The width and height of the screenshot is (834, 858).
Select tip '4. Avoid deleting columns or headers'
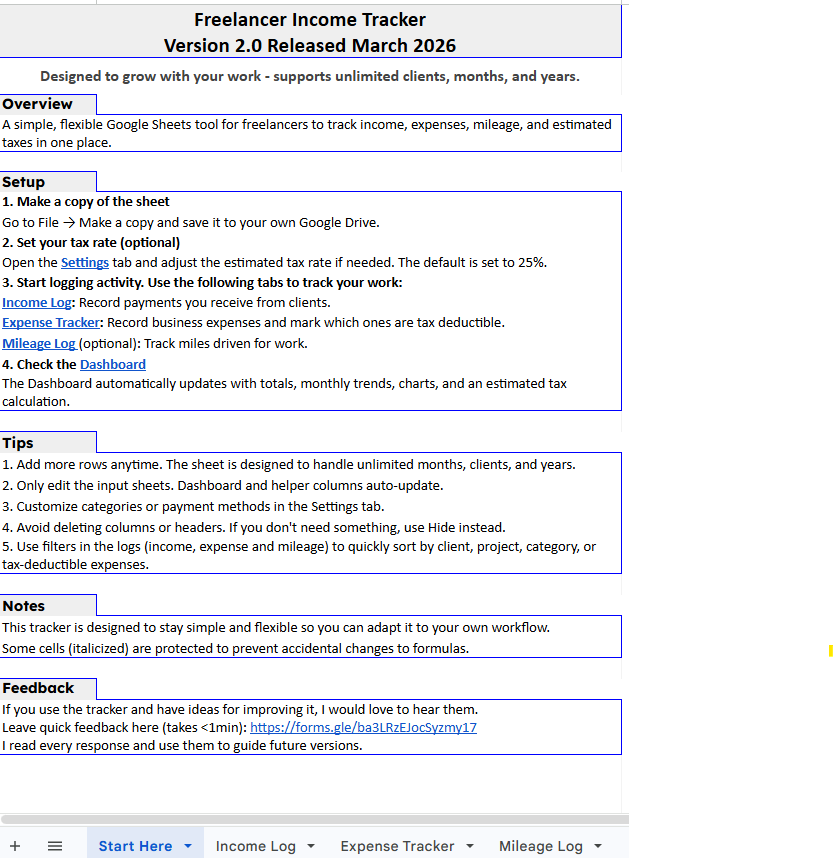point(310,527)
